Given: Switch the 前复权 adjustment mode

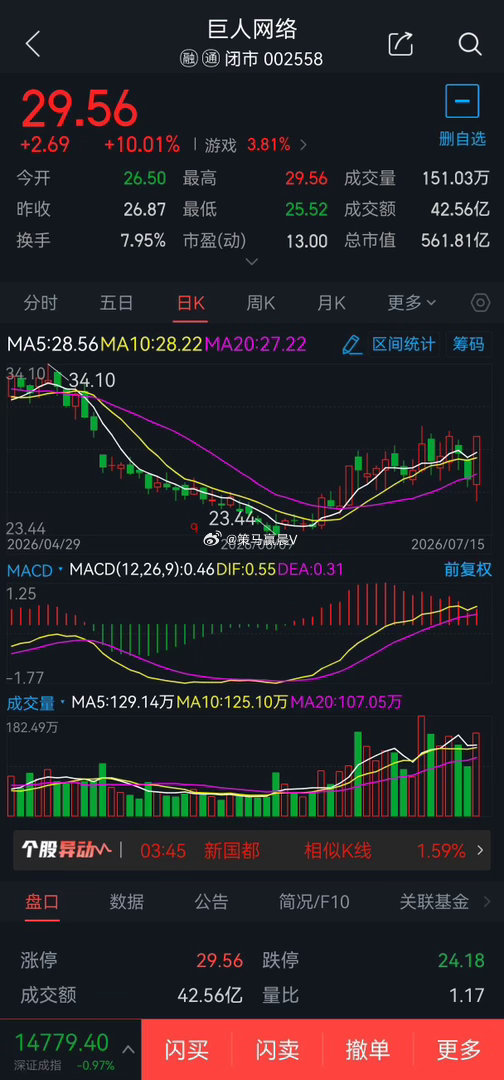Looking at the screenshot, I should [x=468, y=570].
